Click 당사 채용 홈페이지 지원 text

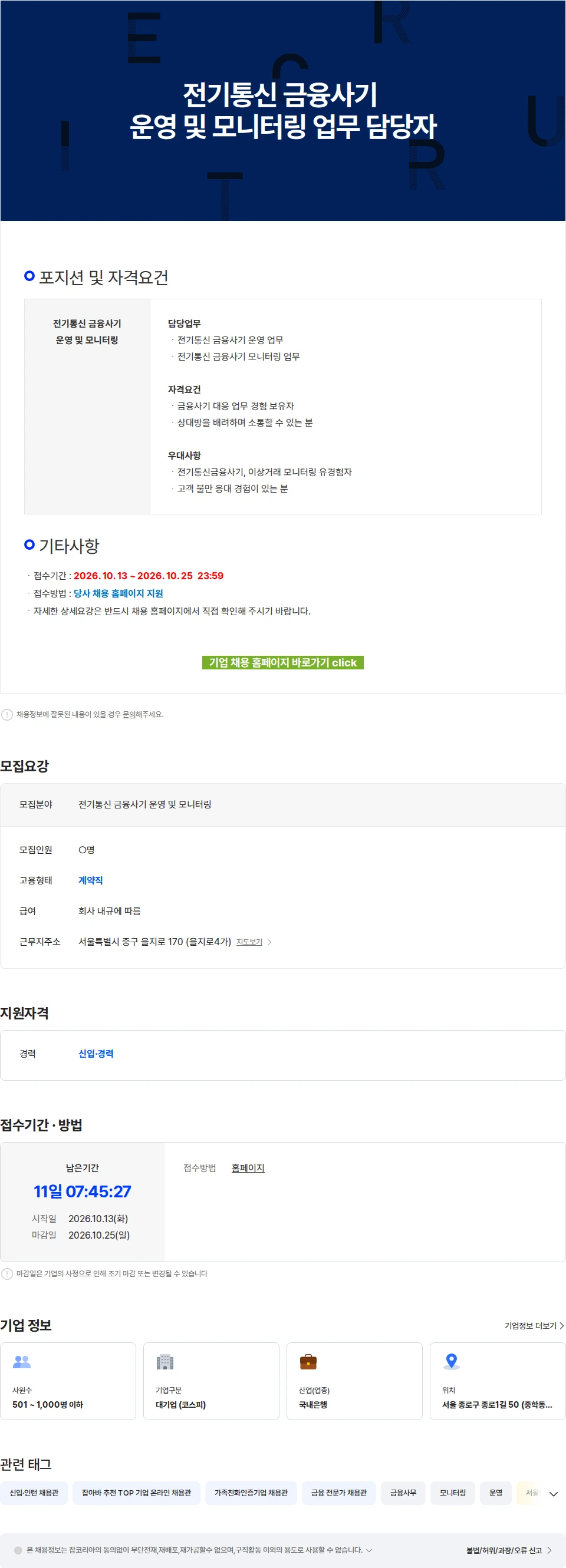coord(118,593)
